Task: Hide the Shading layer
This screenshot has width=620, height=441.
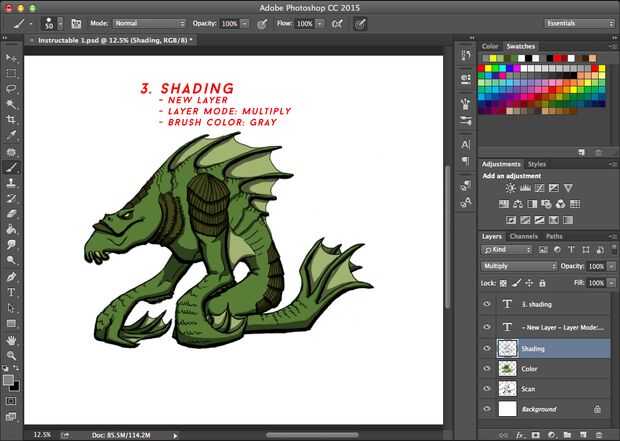Action: click(487, 348)
